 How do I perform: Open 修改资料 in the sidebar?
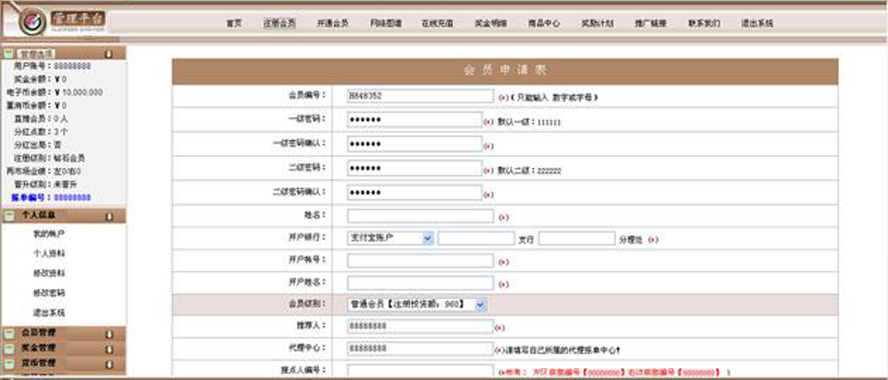click(x=49, y=273)
